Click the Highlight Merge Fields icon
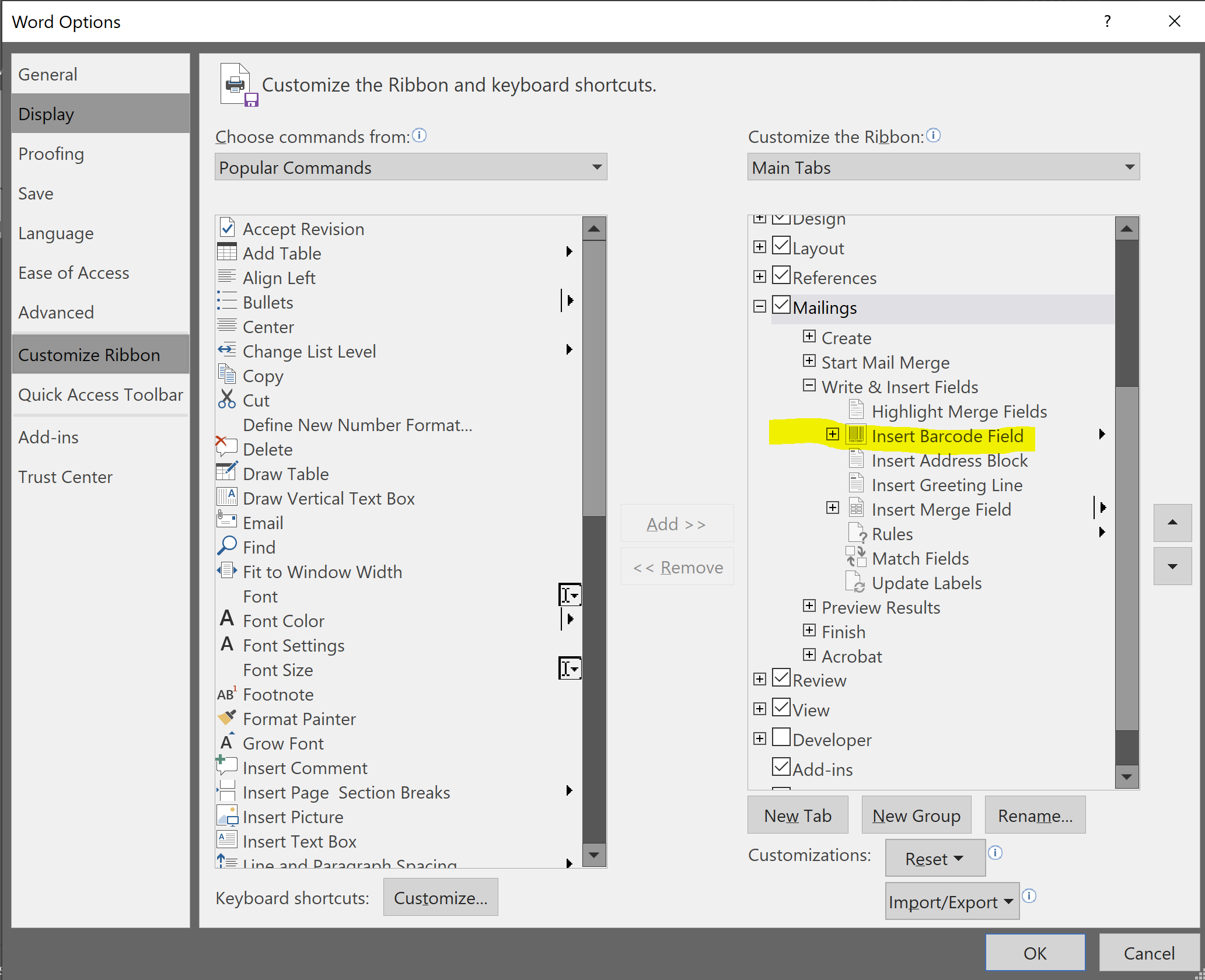This screenshot has height=980, width=1205. coord(856,410)
